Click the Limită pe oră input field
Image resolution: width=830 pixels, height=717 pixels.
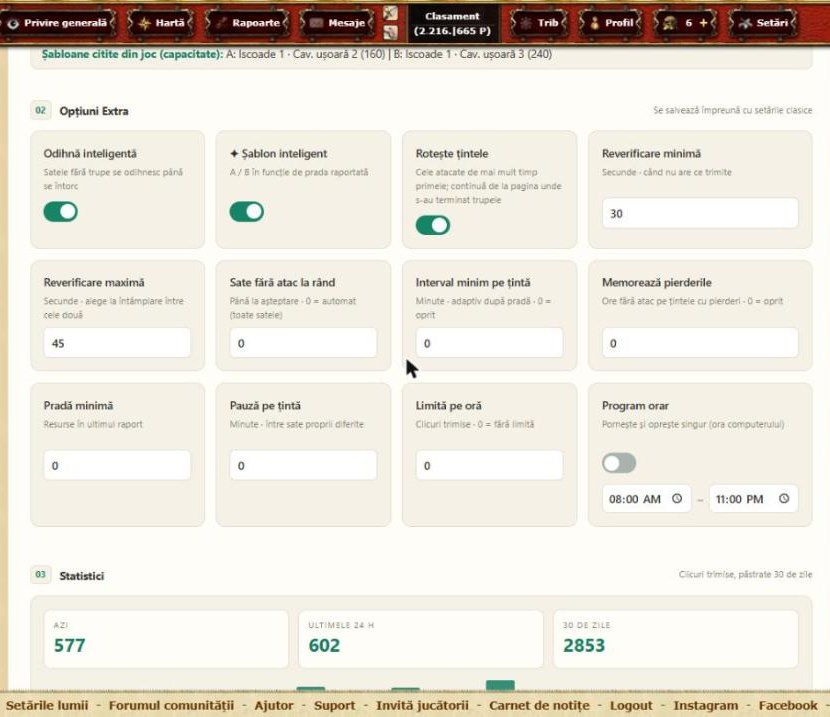490,465
